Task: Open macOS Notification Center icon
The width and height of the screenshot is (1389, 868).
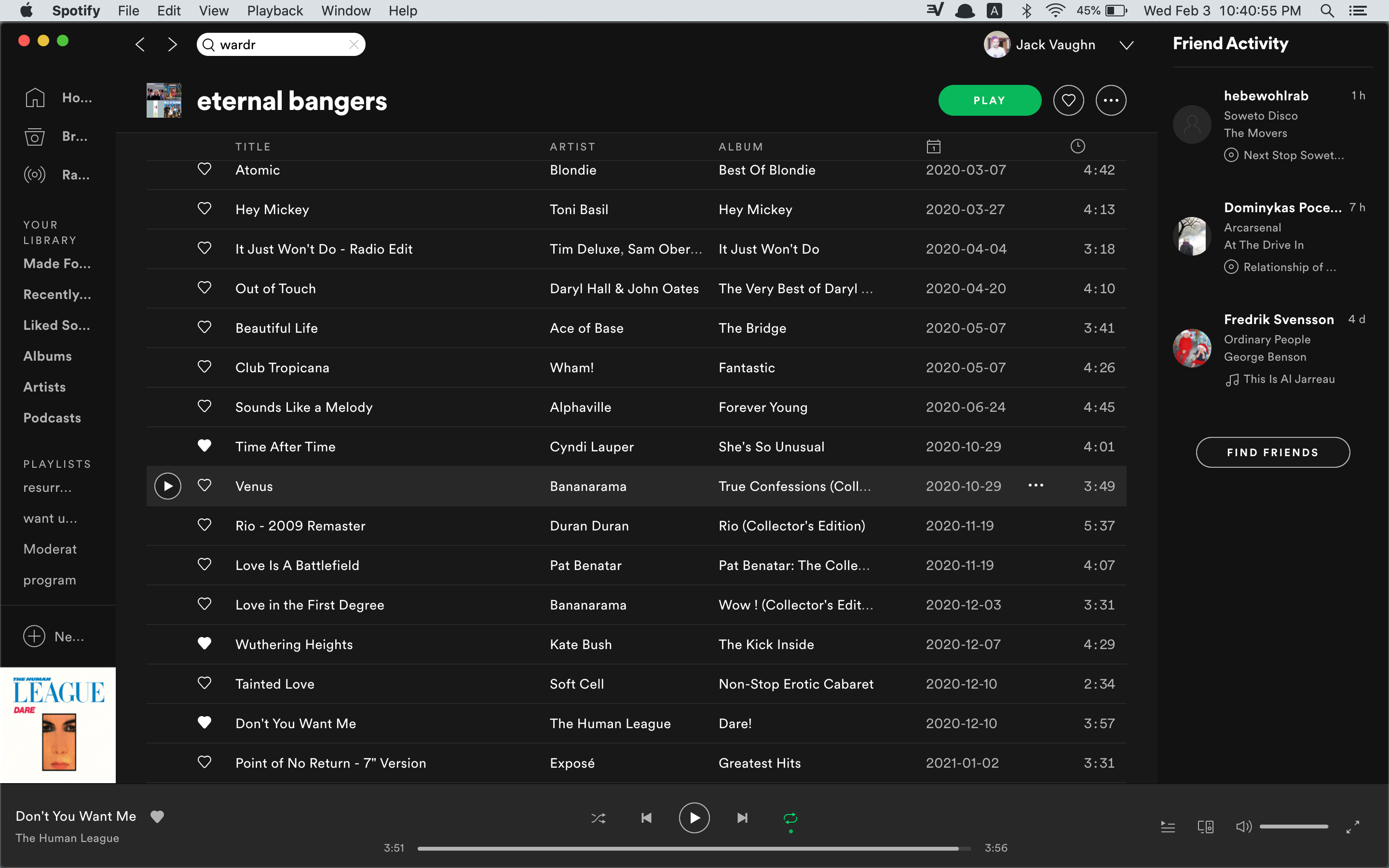Action: (1358, 11)
